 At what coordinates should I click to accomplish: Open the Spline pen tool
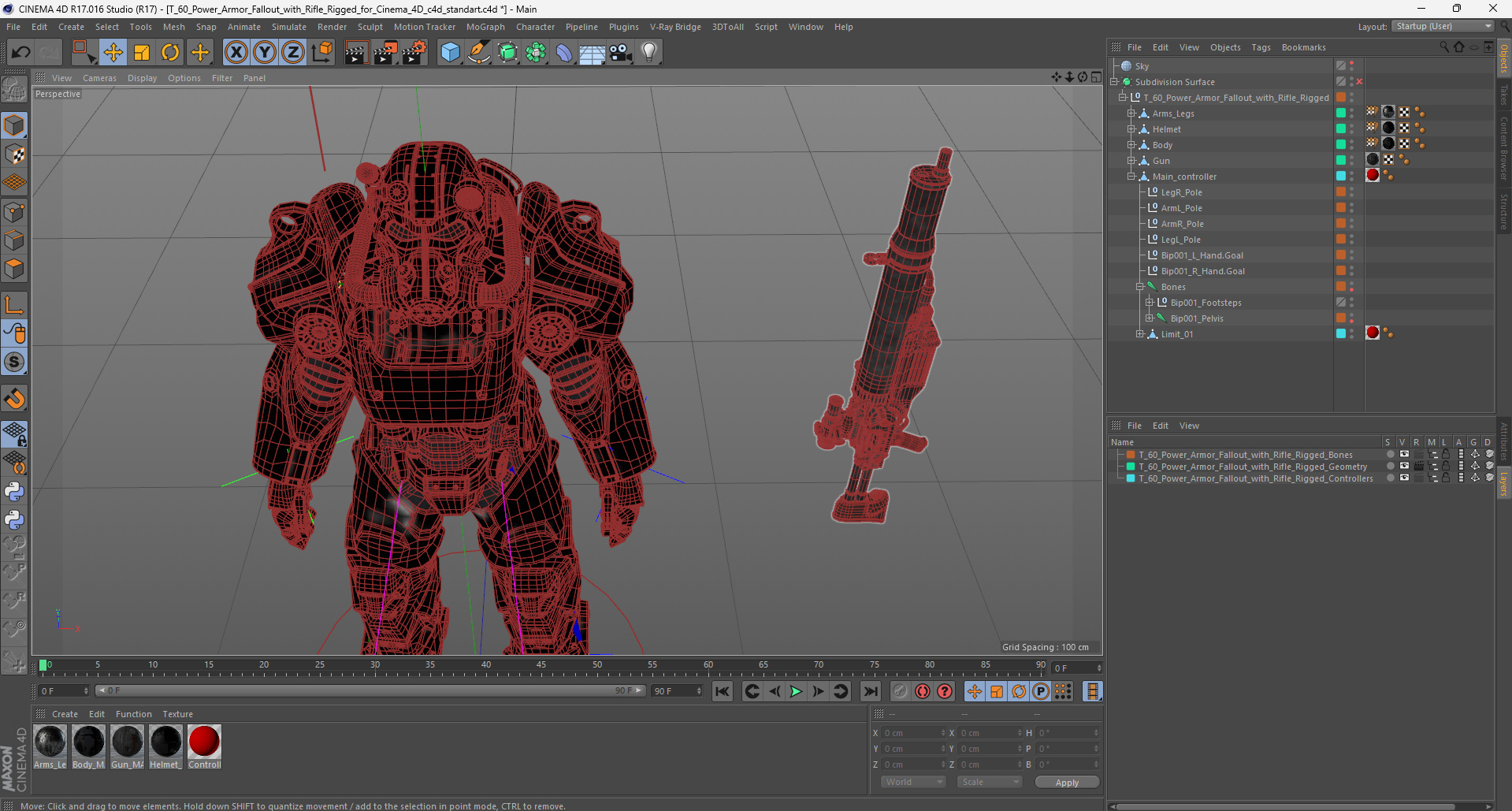pos(478,53)
